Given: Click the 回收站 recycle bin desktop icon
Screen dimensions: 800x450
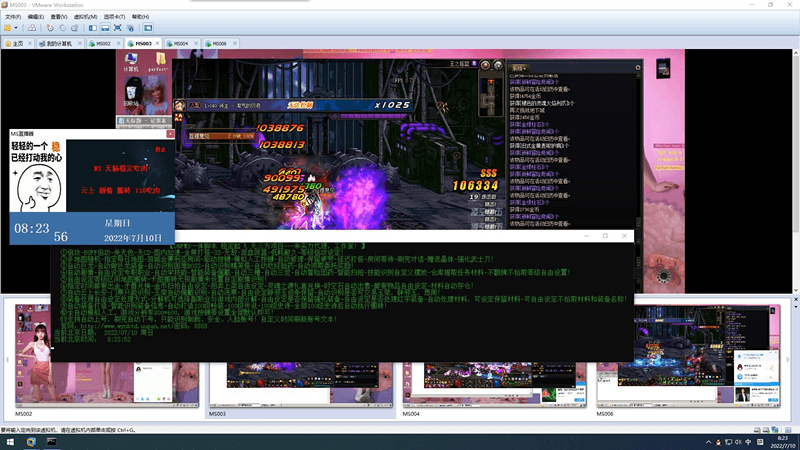Looking at the screenshot, I should pyautogui.click(x=131, y=94).
